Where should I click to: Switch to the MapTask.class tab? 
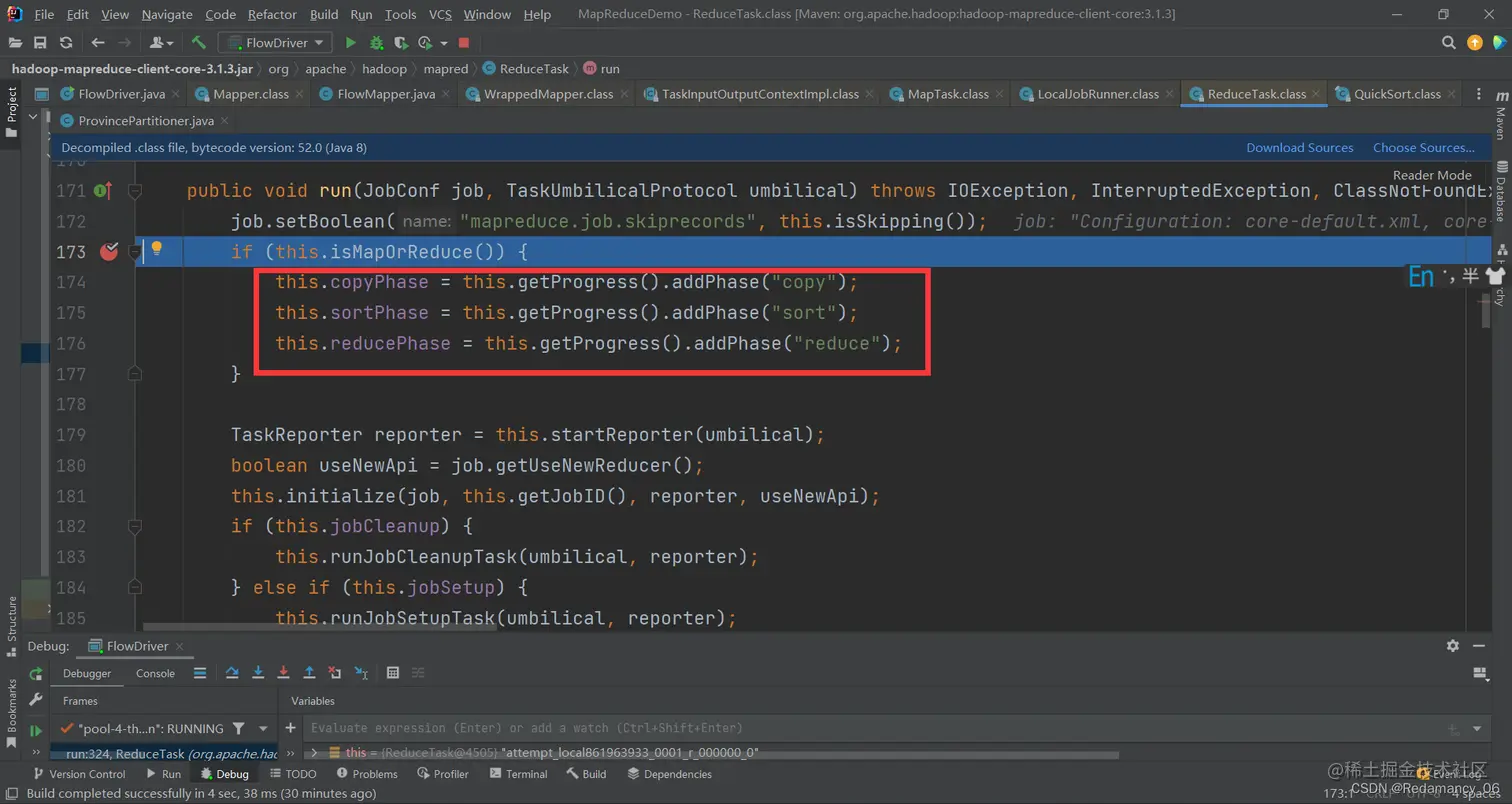pyautogui.click(x=947, y=94)
